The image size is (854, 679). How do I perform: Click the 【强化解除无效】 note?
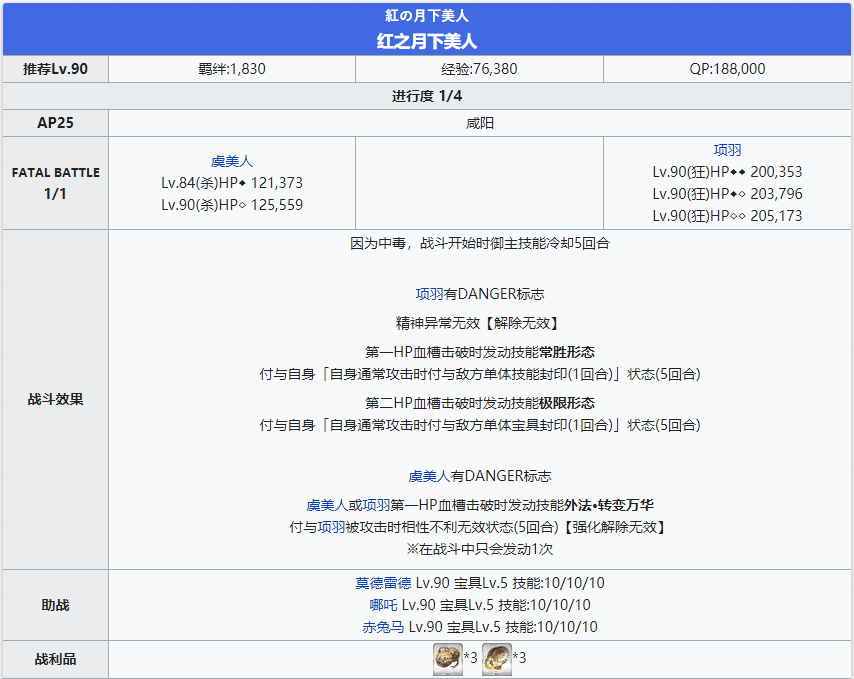[x=615, y=527]
